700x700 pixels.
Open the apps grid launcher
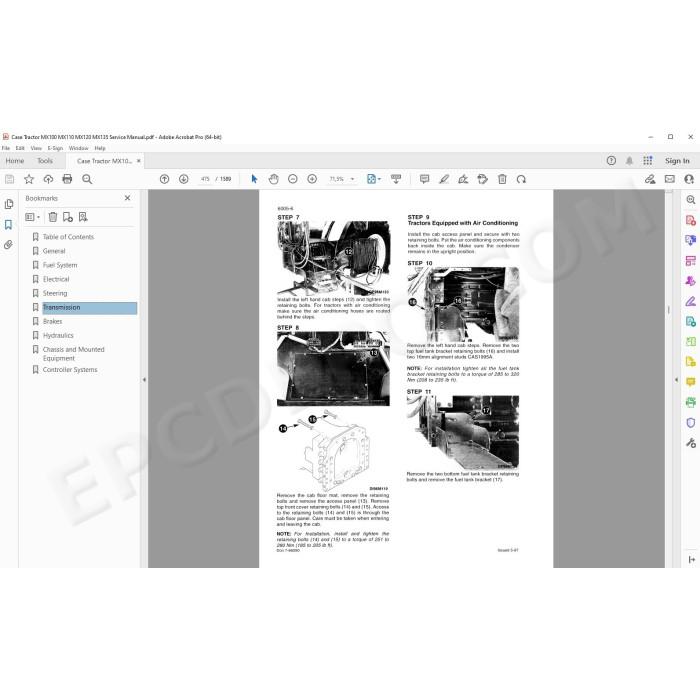point(648,161)
